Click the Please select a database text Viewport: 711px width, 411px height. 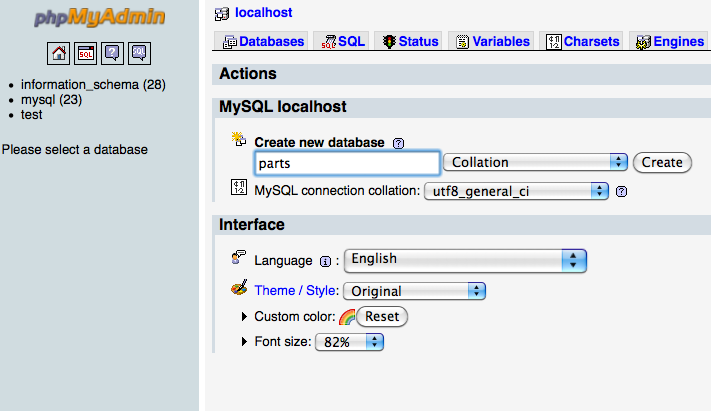coord(74,149)
